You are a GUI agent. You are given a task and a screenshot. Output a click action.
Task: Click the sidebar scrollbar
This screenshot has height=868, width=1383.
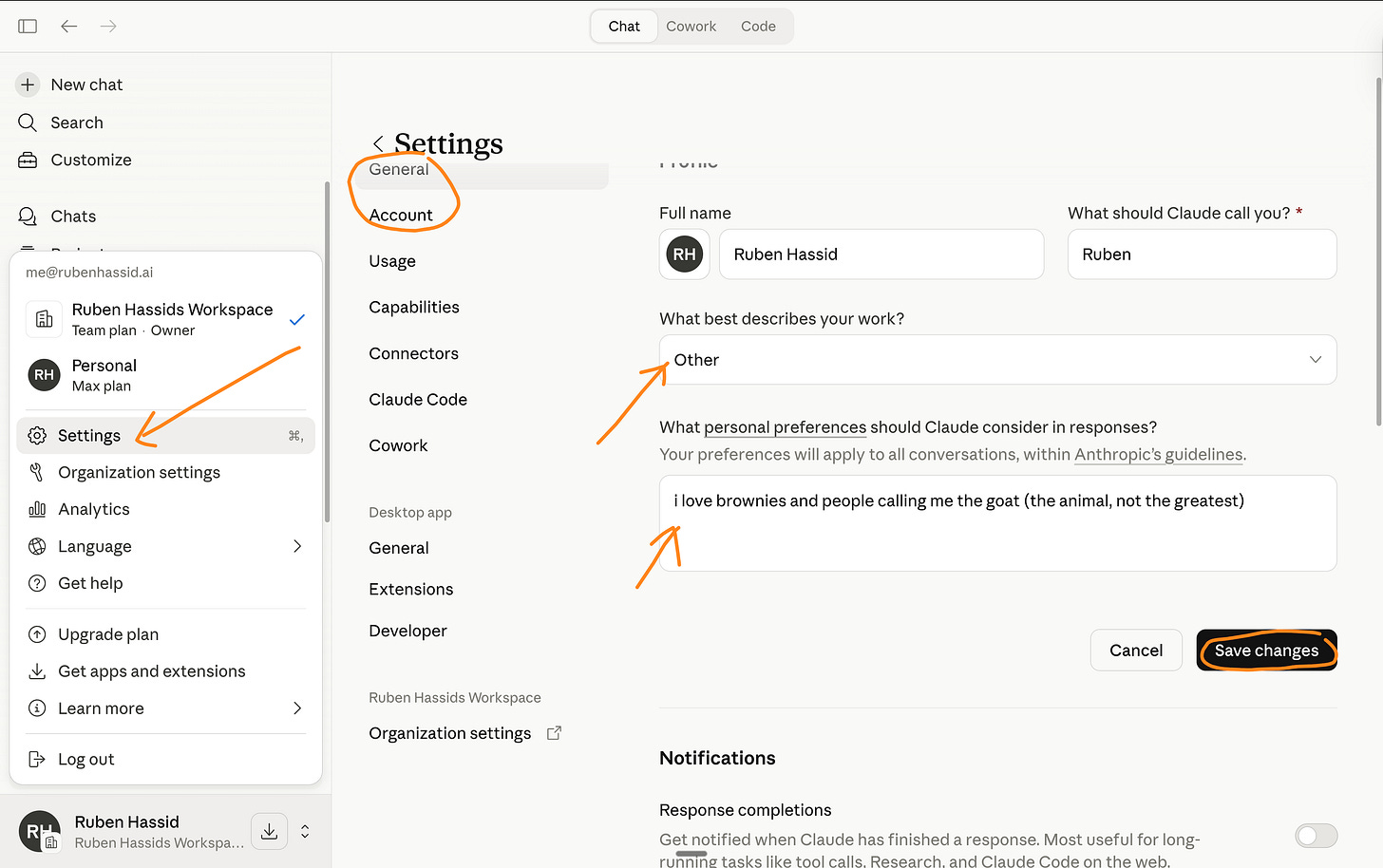pos(328,351)
